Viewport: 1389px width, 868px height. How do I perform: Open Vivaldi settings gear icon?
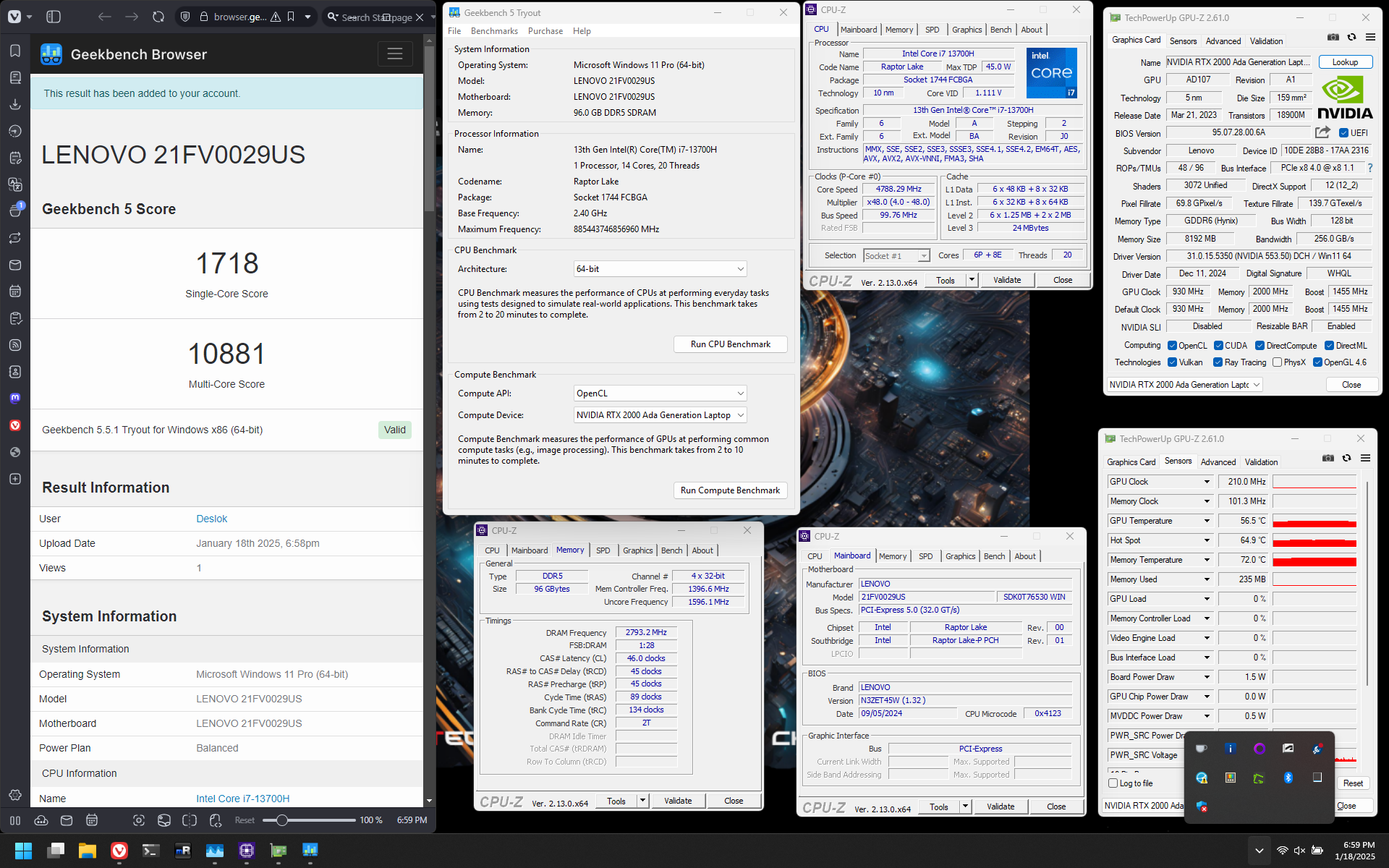[15, 795]
